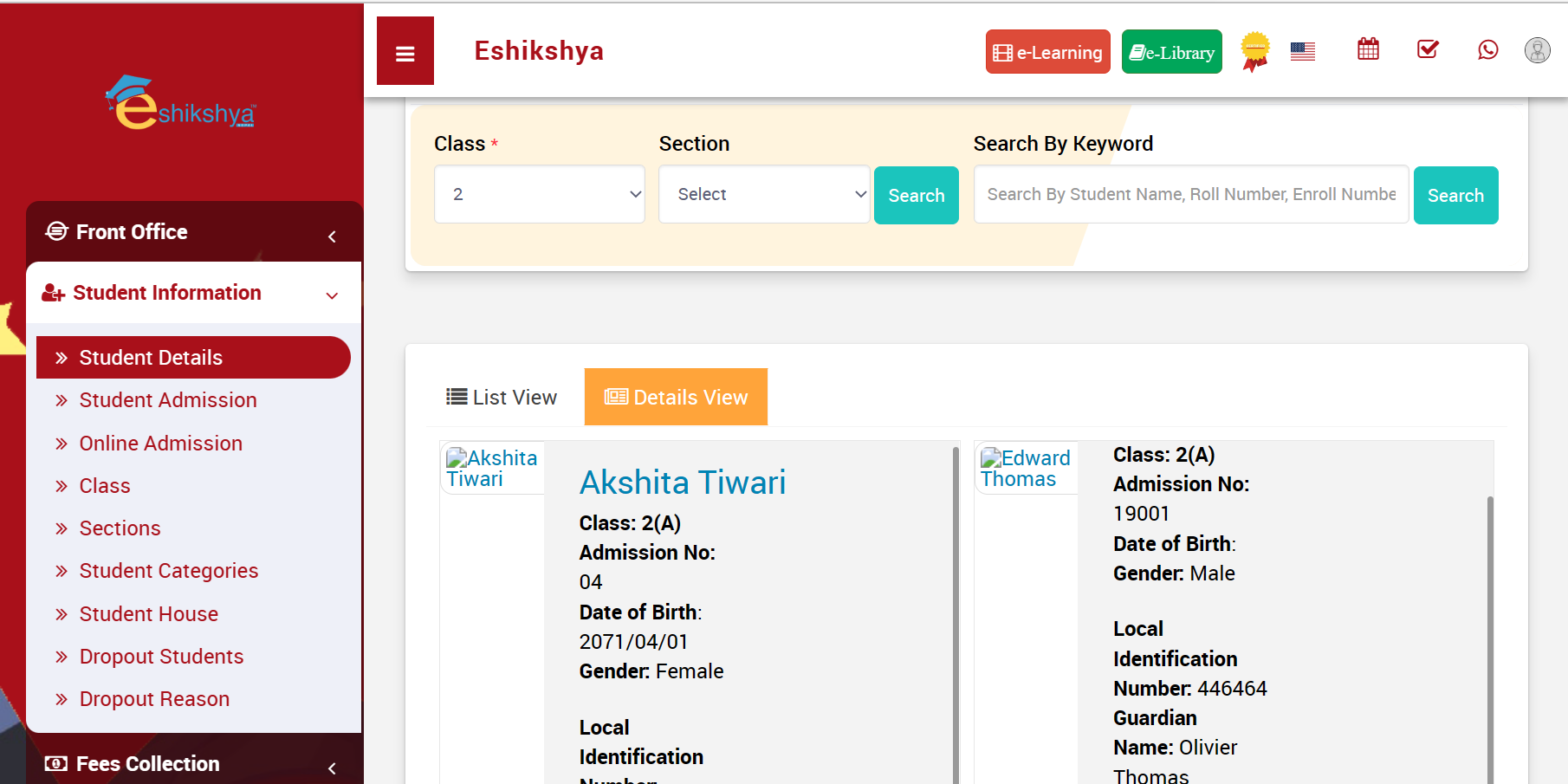1568x784 pixels.
Task: Click the Search By Keyword input field
Action: pyautogui.click(x=1191, y=194)
